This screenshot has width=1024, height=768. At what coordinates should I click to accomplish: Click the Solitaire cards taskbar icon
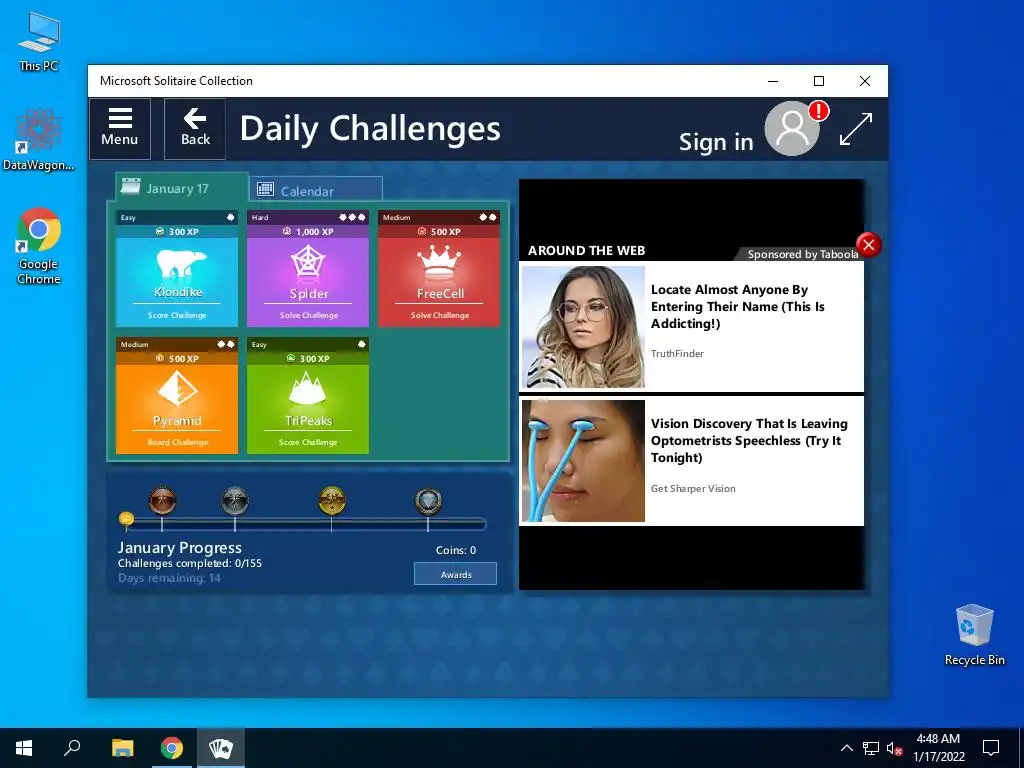[x=221, y=748]
